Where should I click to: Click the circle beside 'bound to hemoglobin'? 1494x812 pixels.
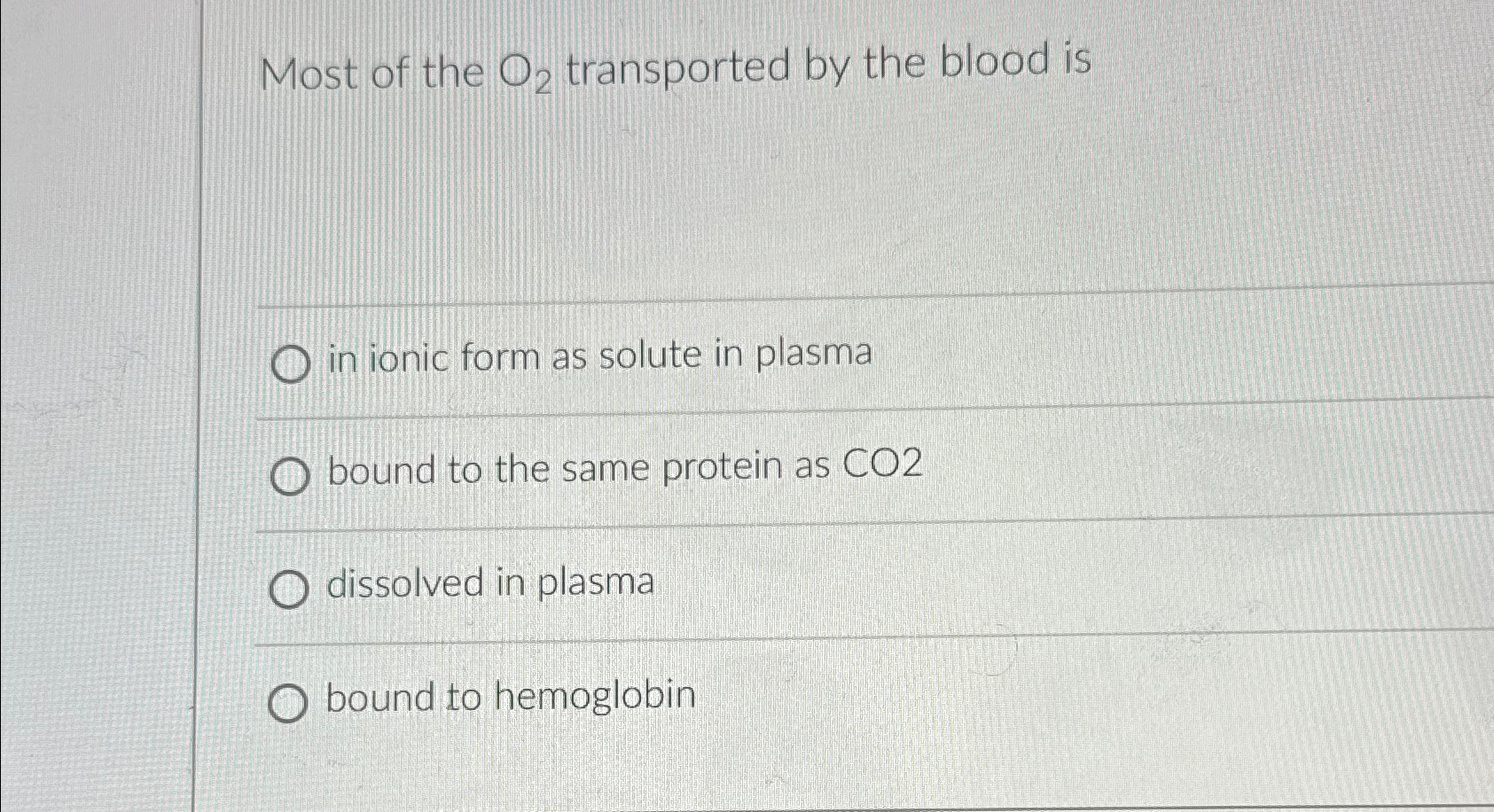289,702
